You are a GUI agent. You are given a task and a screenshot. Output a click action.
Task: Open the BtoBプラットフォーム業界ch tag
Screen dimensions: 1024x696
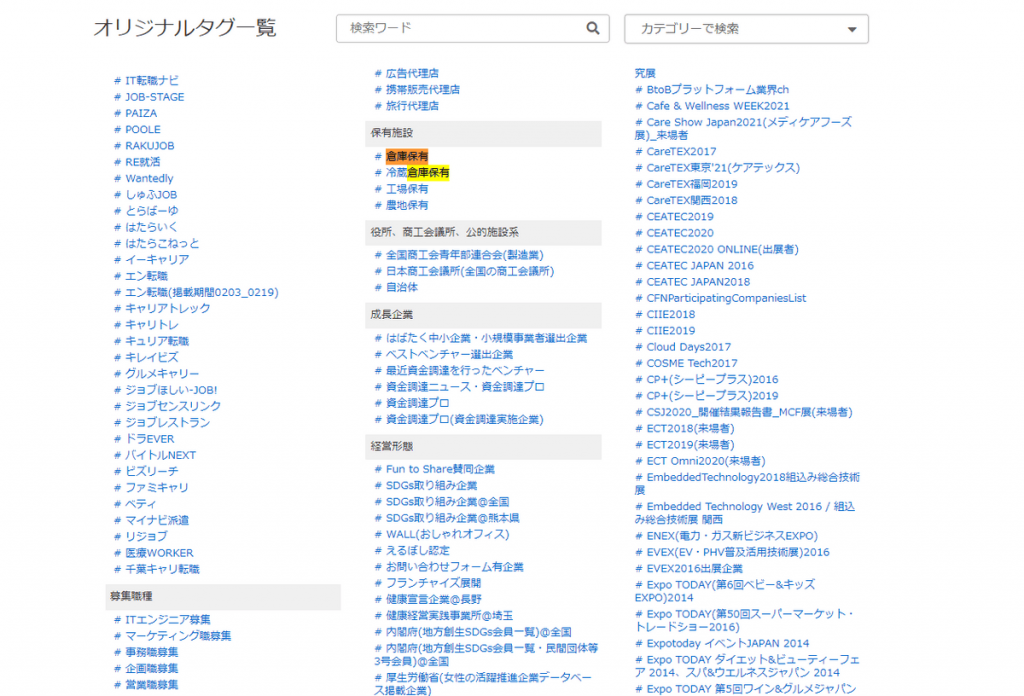coord(718,89)
